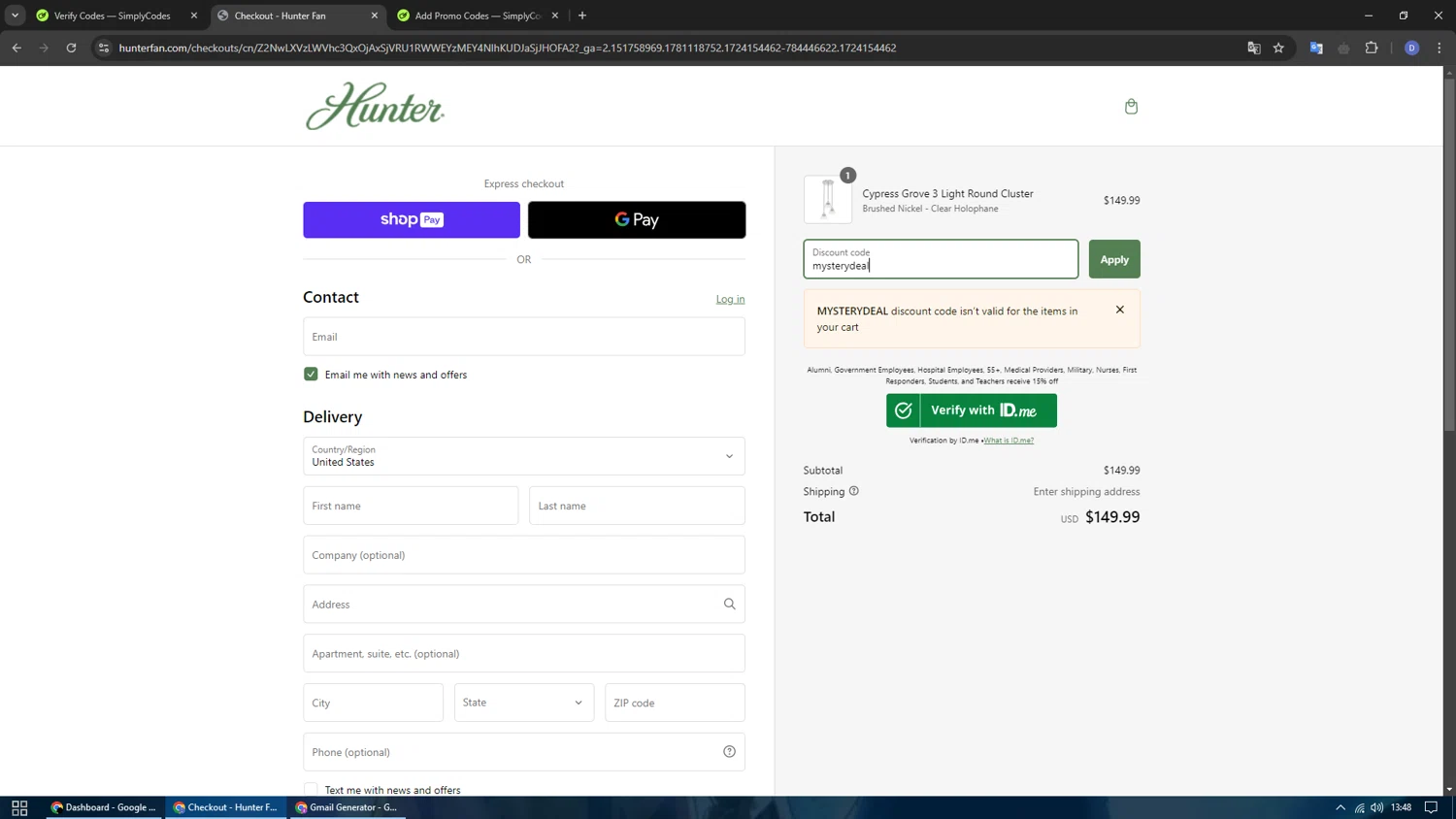This screenshot has height=819, width=1456.
Task: Reload the checkout page
Action: [71, 48]
